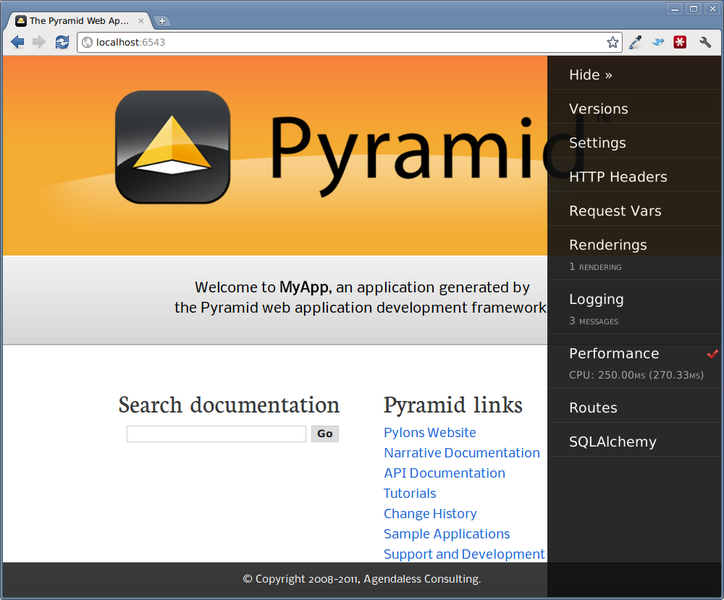Click the search documentation text field

click(216, 434)
